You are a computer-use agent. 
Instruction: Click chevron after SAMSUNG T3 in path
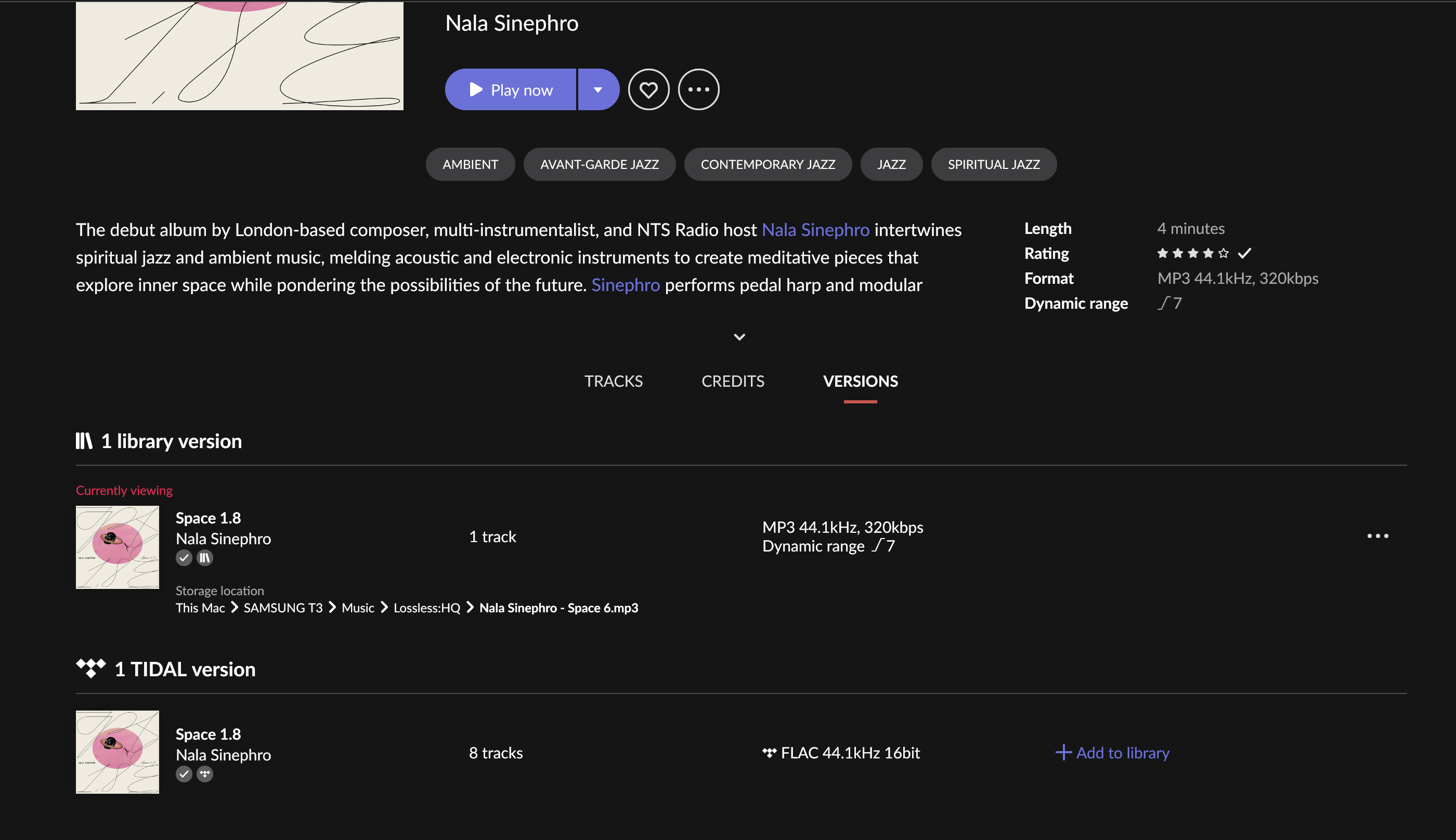tap(332, 607)
